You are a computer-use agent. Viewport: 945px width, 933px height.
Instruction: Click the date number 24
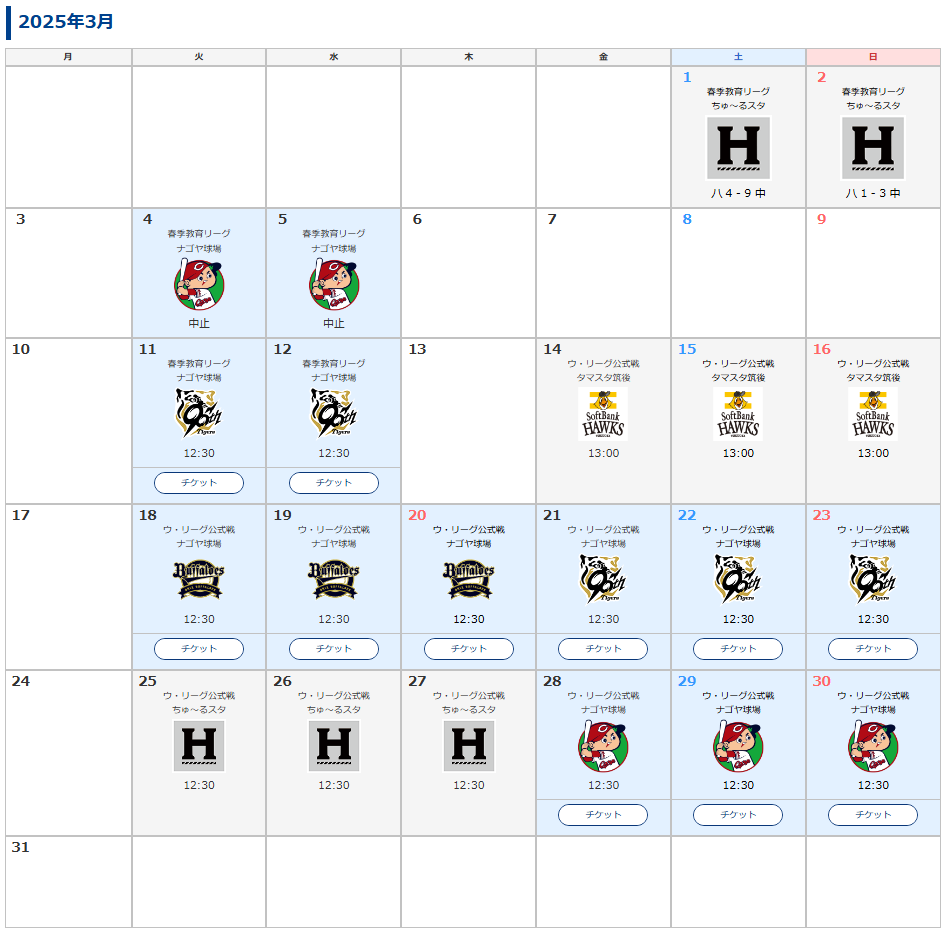pos(20,681)
